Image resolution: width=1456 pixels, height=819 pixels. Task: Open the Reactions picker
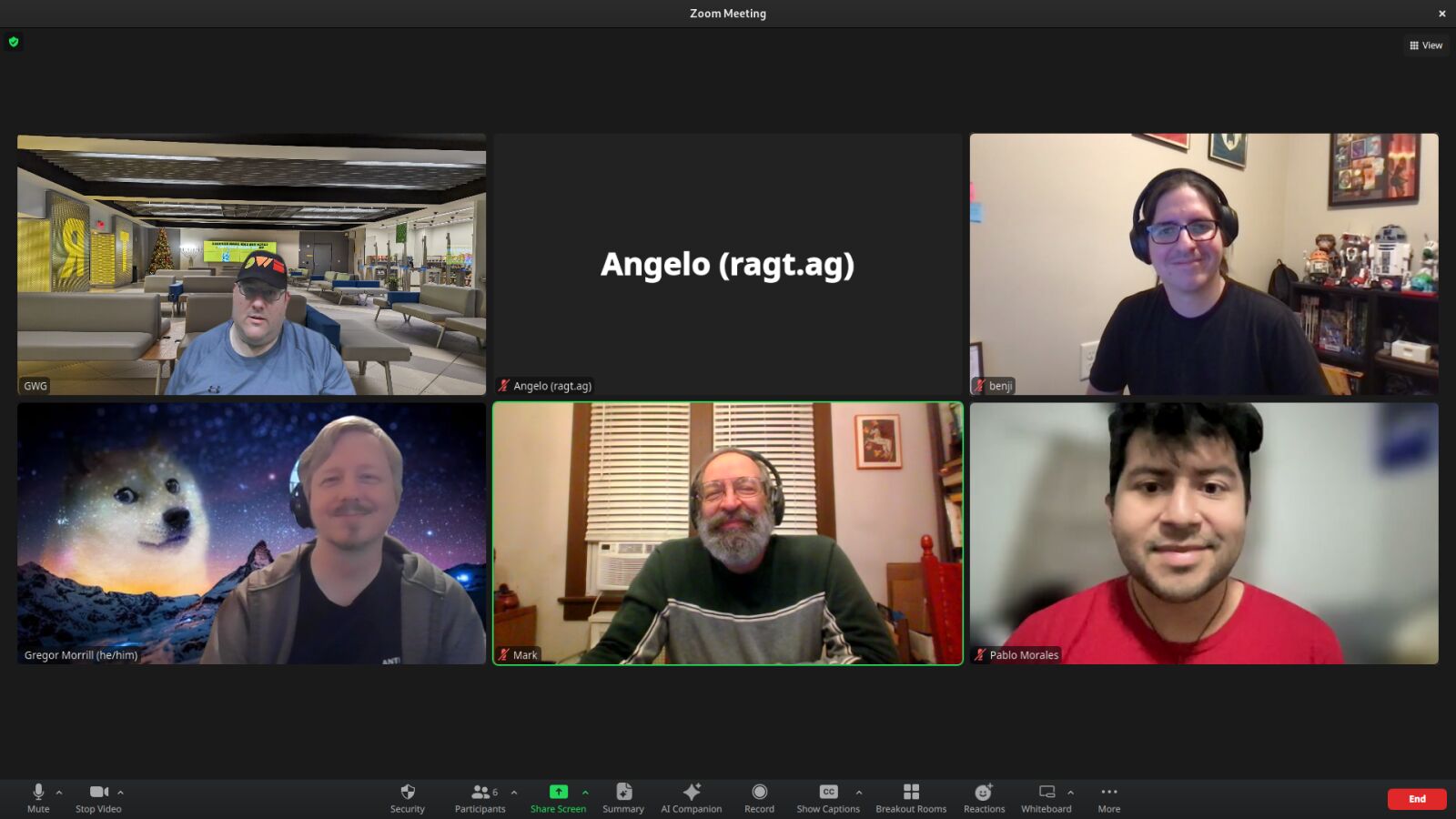[x=984, y=798]
